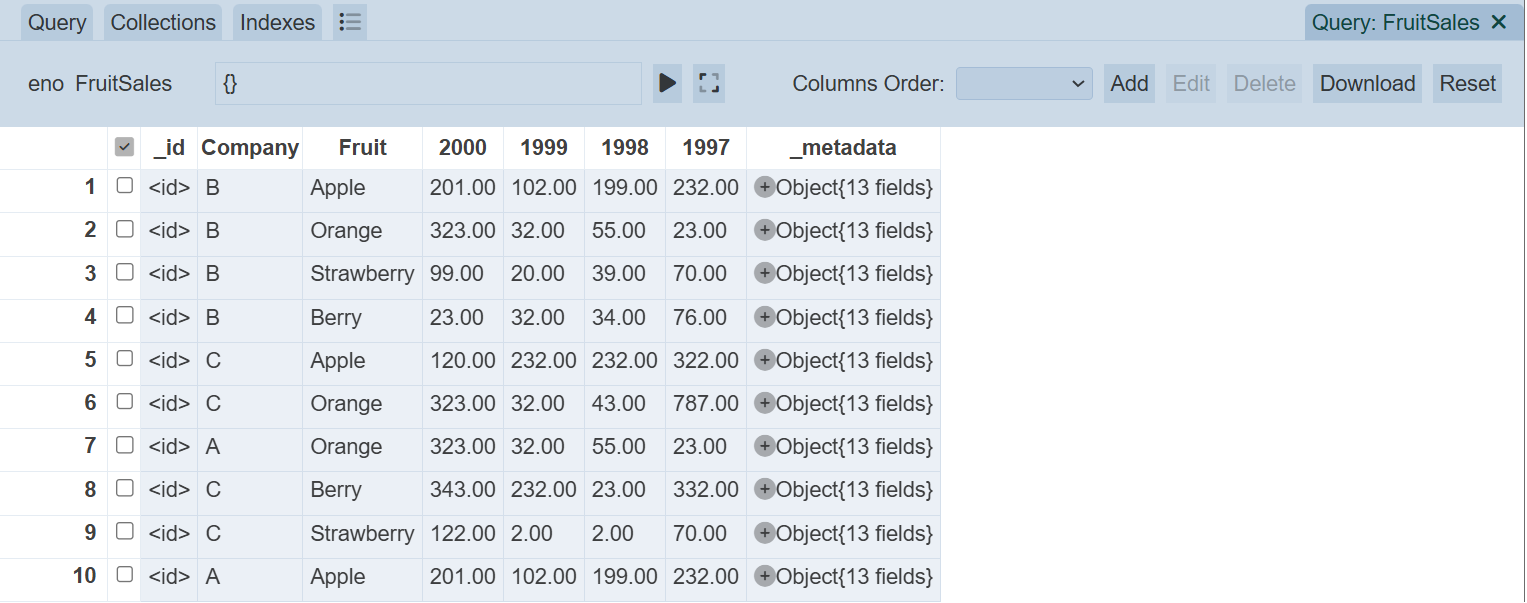
Task: Expand metadata plus icon in row 7
Action: (x=764, y=446)
